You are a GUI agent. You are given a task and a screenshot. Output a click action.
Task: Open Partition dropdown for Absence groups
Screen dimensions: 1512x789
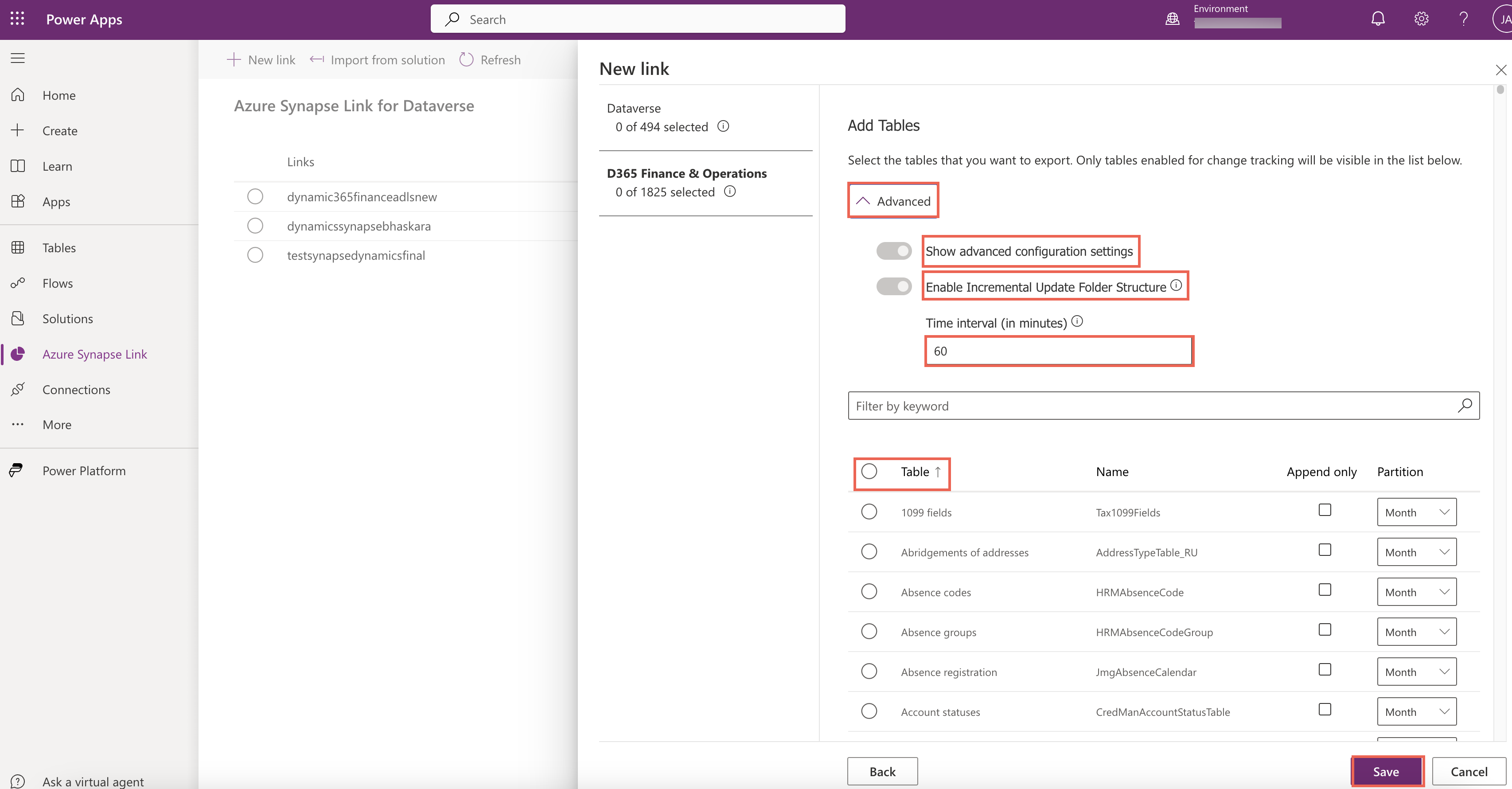click(x=1416, y=632)
